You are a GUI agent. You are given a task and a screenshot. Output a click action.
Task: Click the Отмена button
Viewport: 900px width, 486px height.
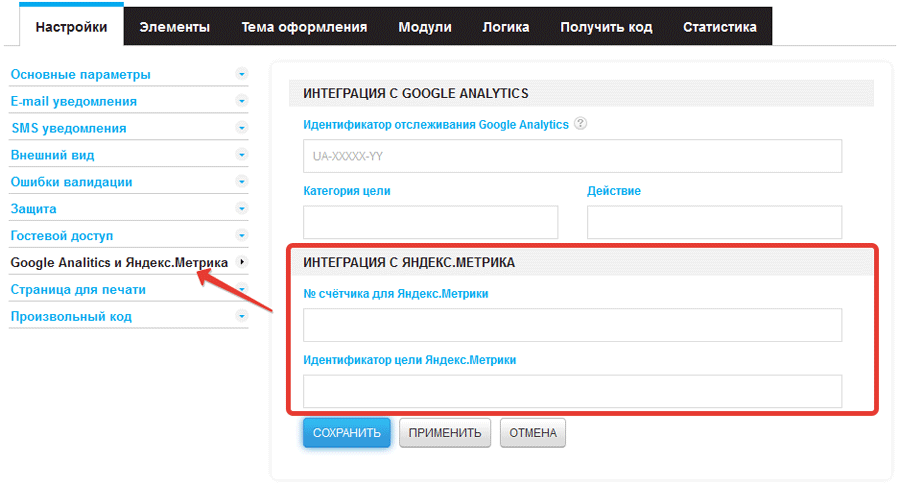click(533, 433)
